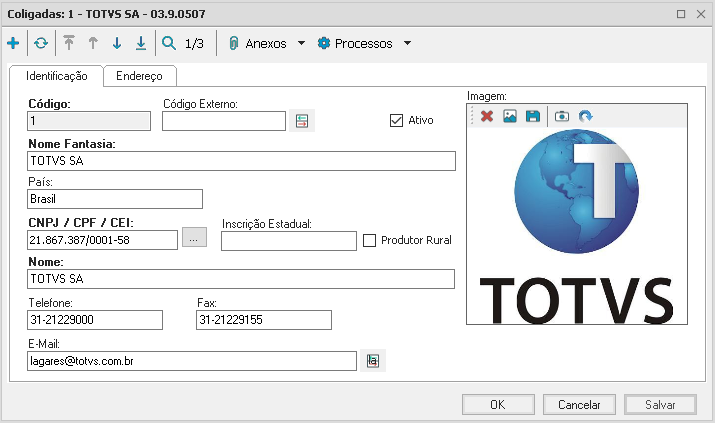Expand the Anexos dropdown arrow

click(301, 43)
